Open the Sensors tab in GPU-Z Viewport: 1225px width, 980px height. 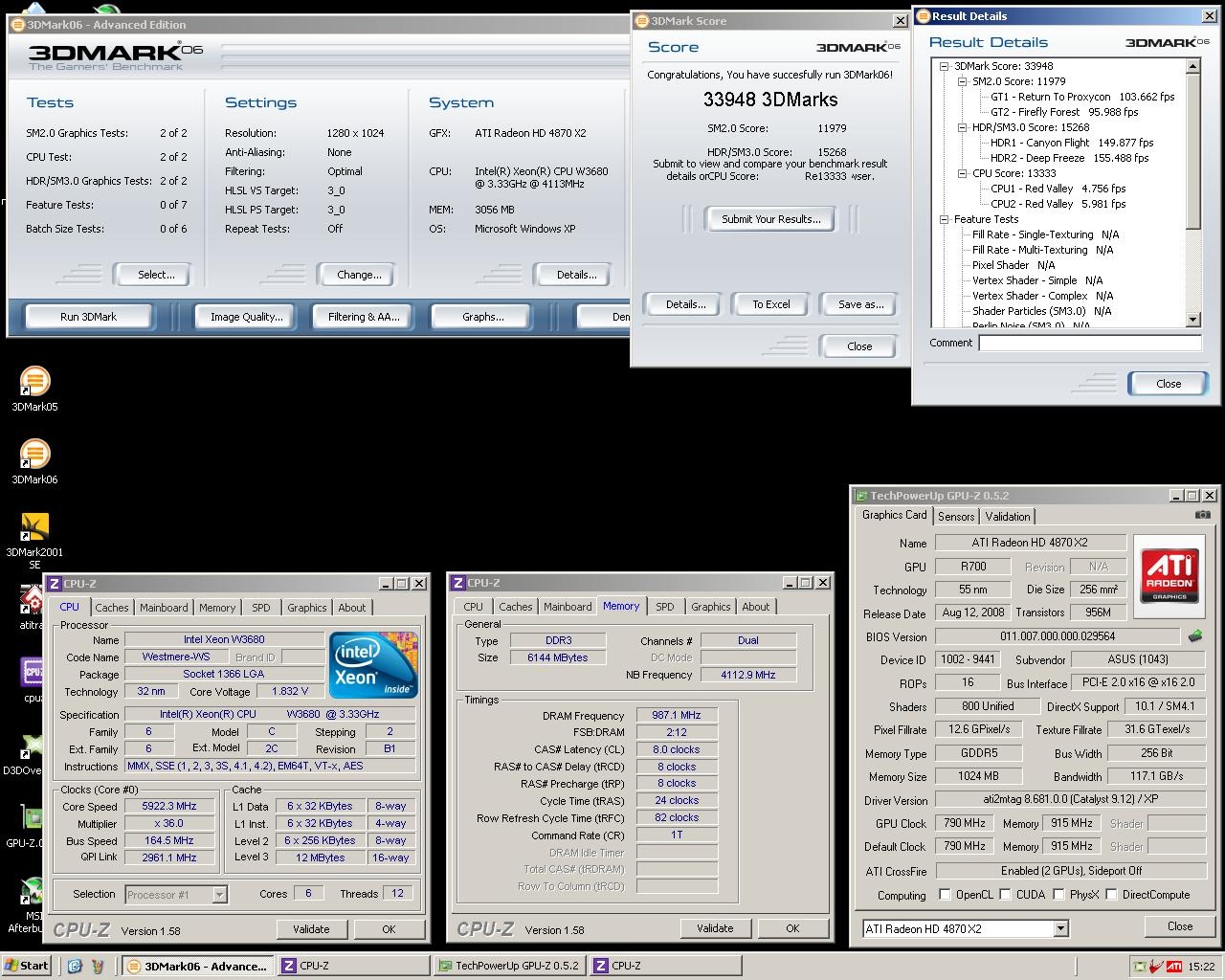[956, 517]
